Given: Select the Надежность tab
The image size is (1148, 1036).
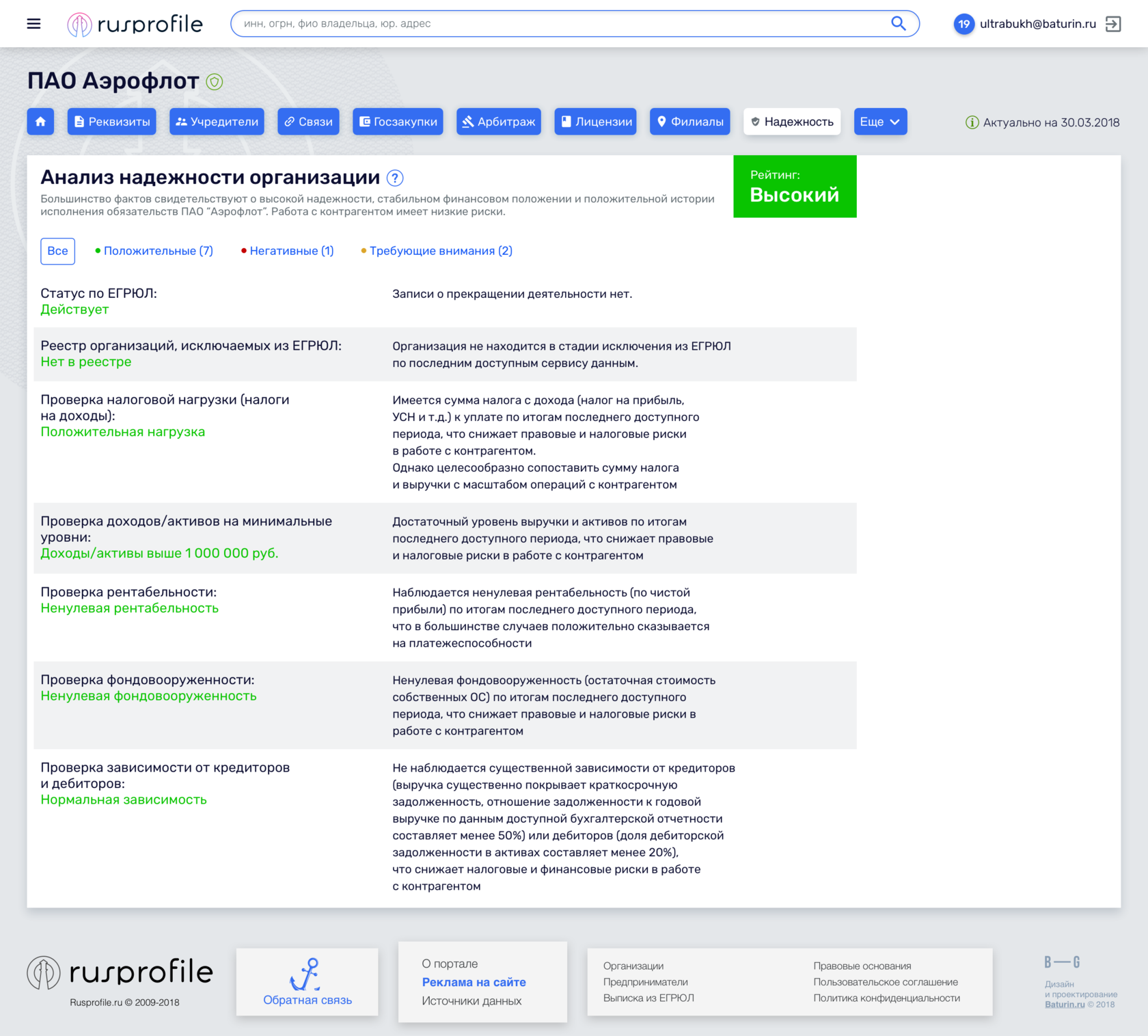Looking at the screenshot, I should point(792,122).
